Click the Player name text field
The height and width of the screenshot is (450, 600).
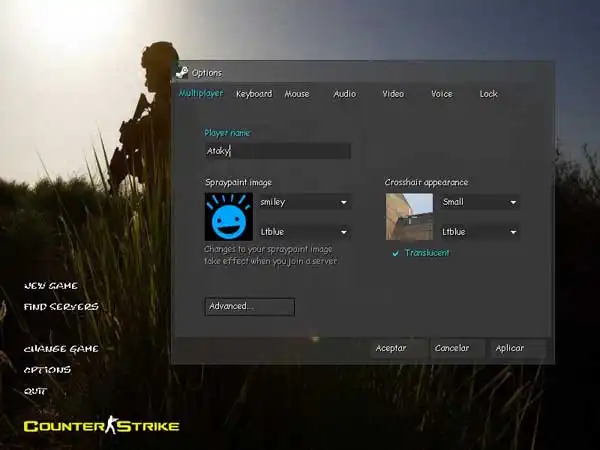pos(277,151)
